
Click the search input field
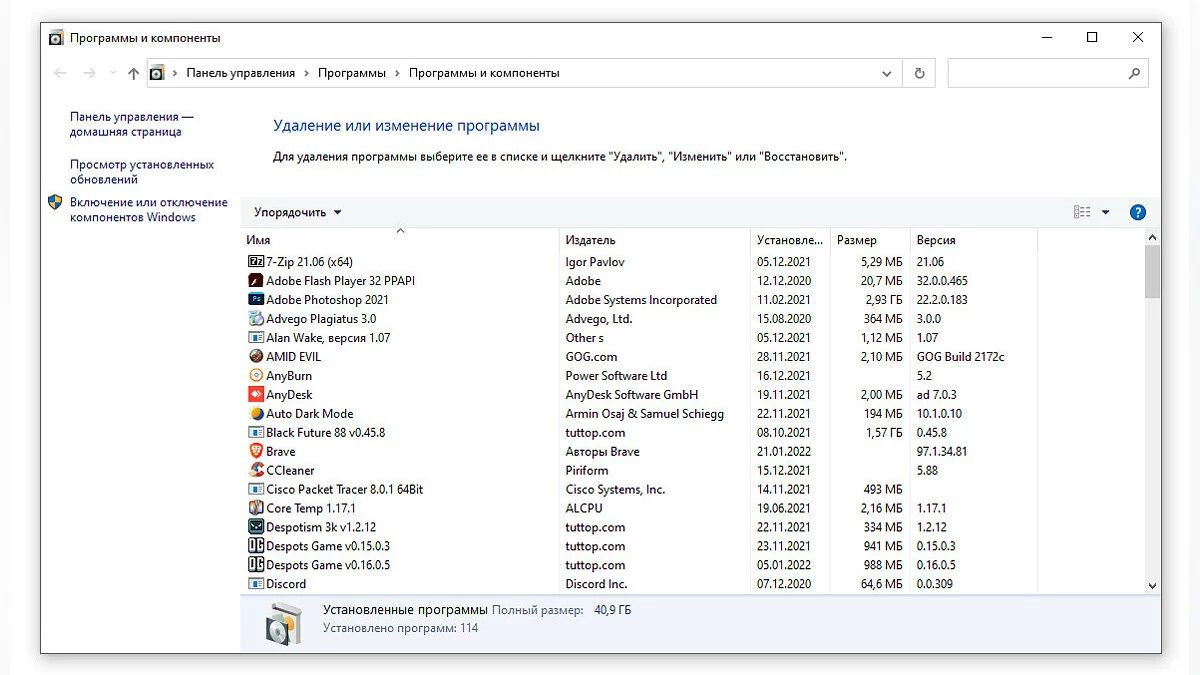(1035, 73)
